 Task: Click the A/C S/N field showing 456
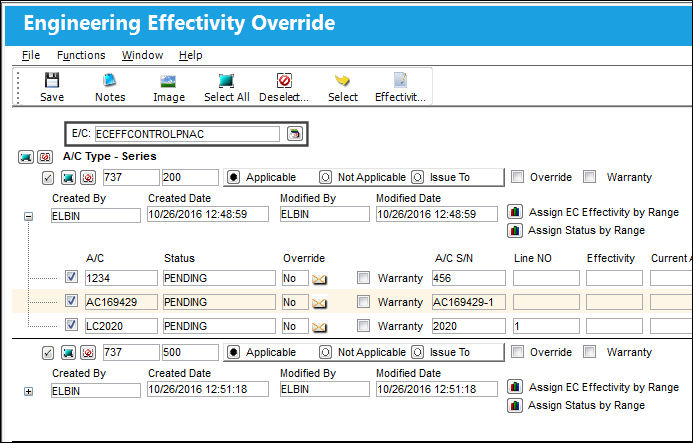[x=468, y=278]
